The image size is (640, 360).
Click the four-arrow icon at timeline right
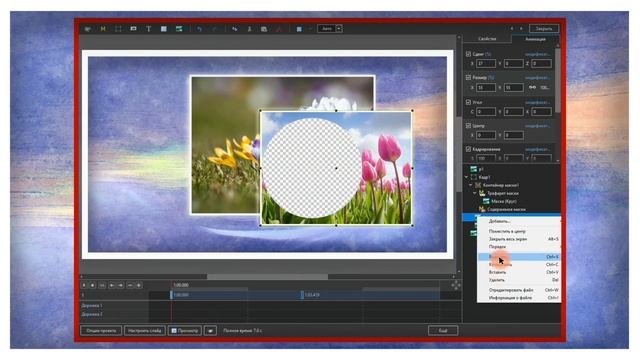(456, 285)
